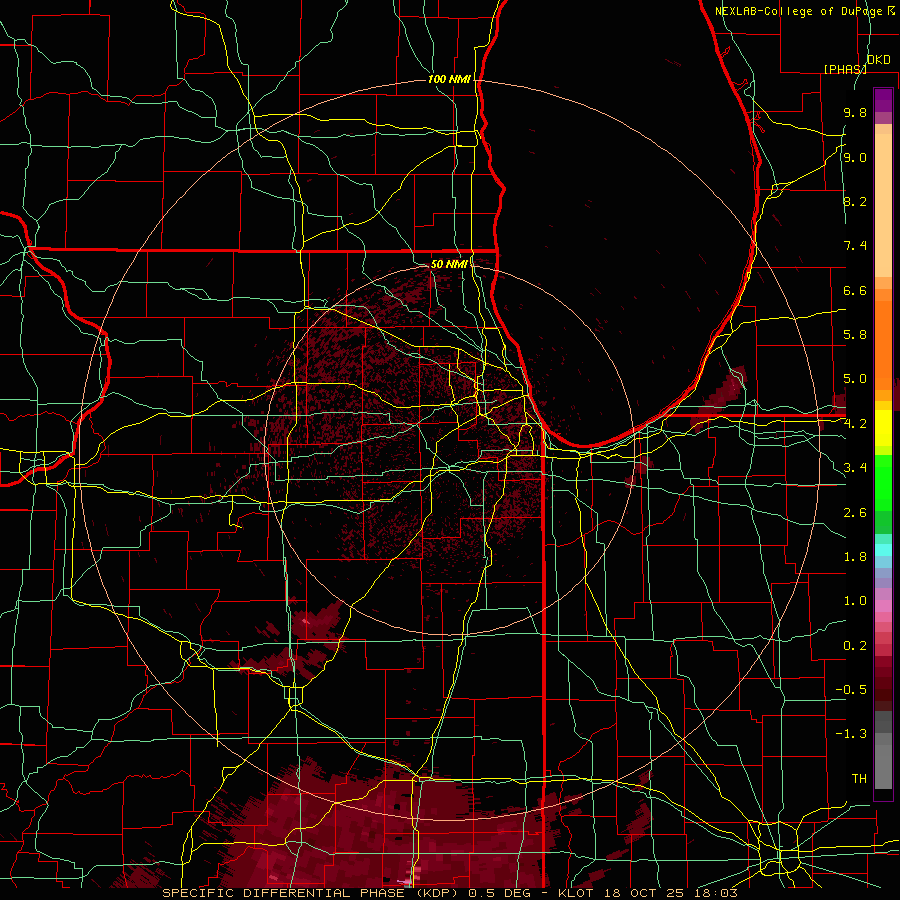This screenshot has width=900, height=900.
Task: Click the 3.4 scale value
Action: pos(855,468)
